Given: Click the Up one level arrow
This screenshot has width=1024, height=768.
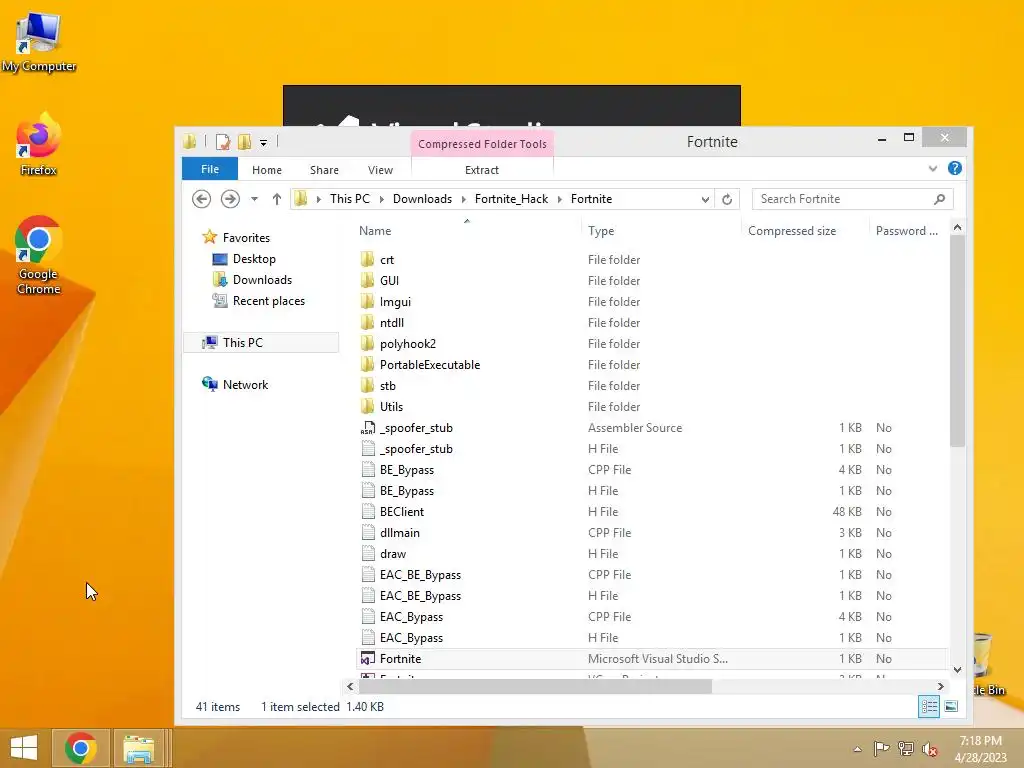Looking at the screenshot, I should (277, 199).
